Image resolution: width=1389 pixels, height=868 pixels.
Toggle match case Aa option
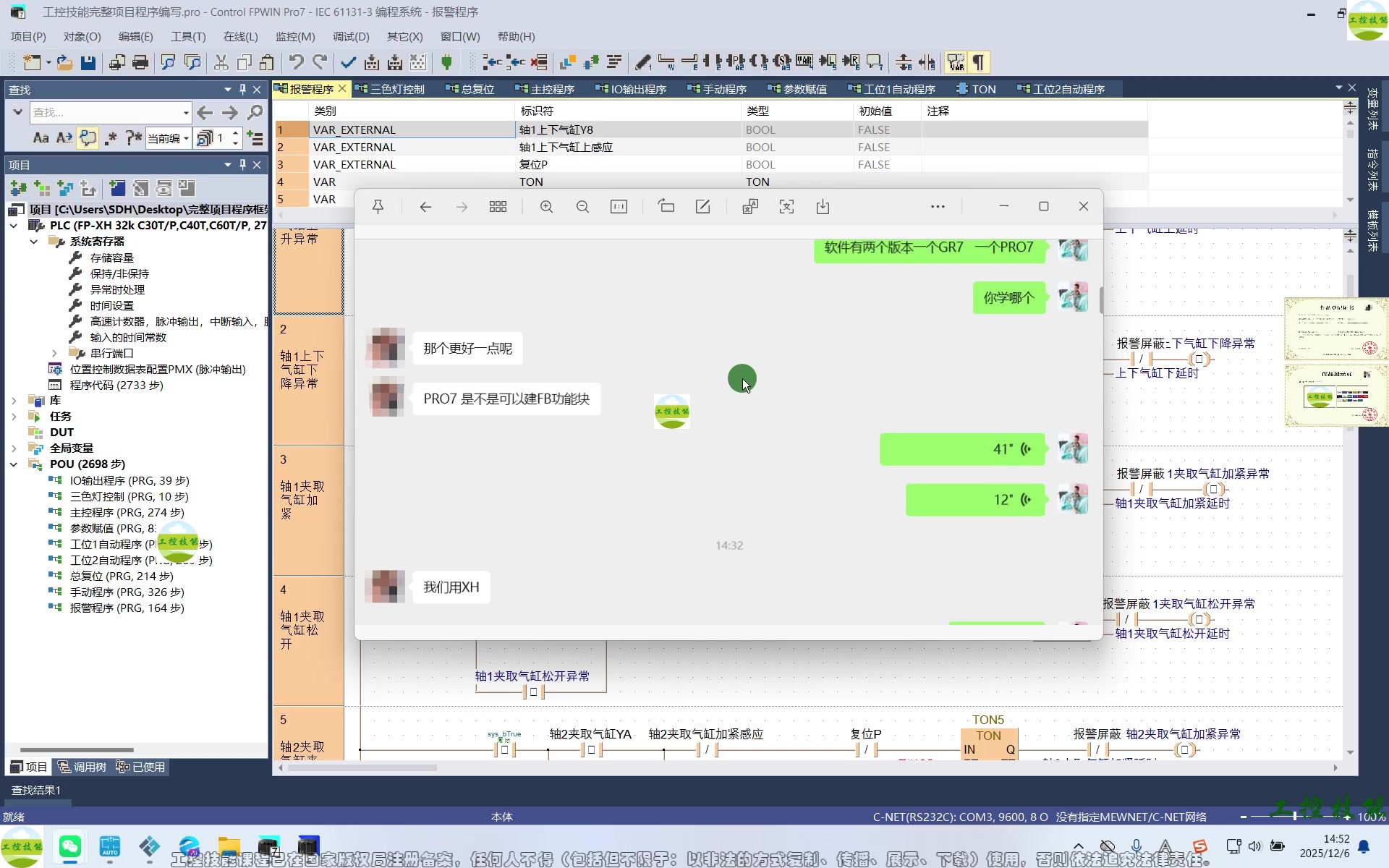coord(41,138)
